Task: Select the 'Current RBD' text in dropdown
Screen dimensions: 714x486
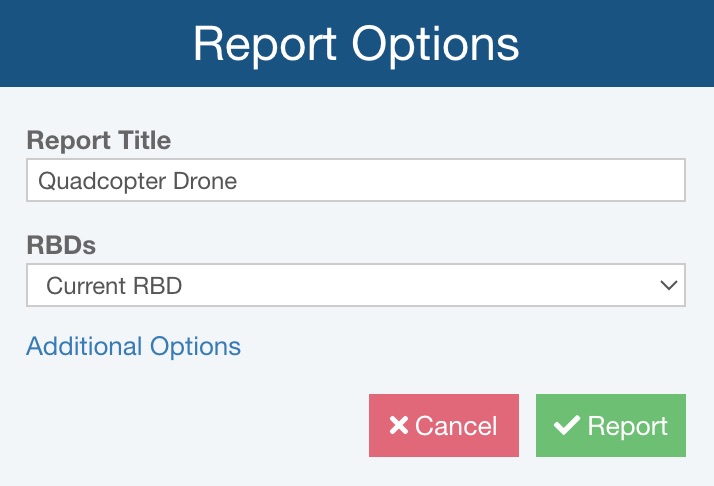Action: point(115,286)
